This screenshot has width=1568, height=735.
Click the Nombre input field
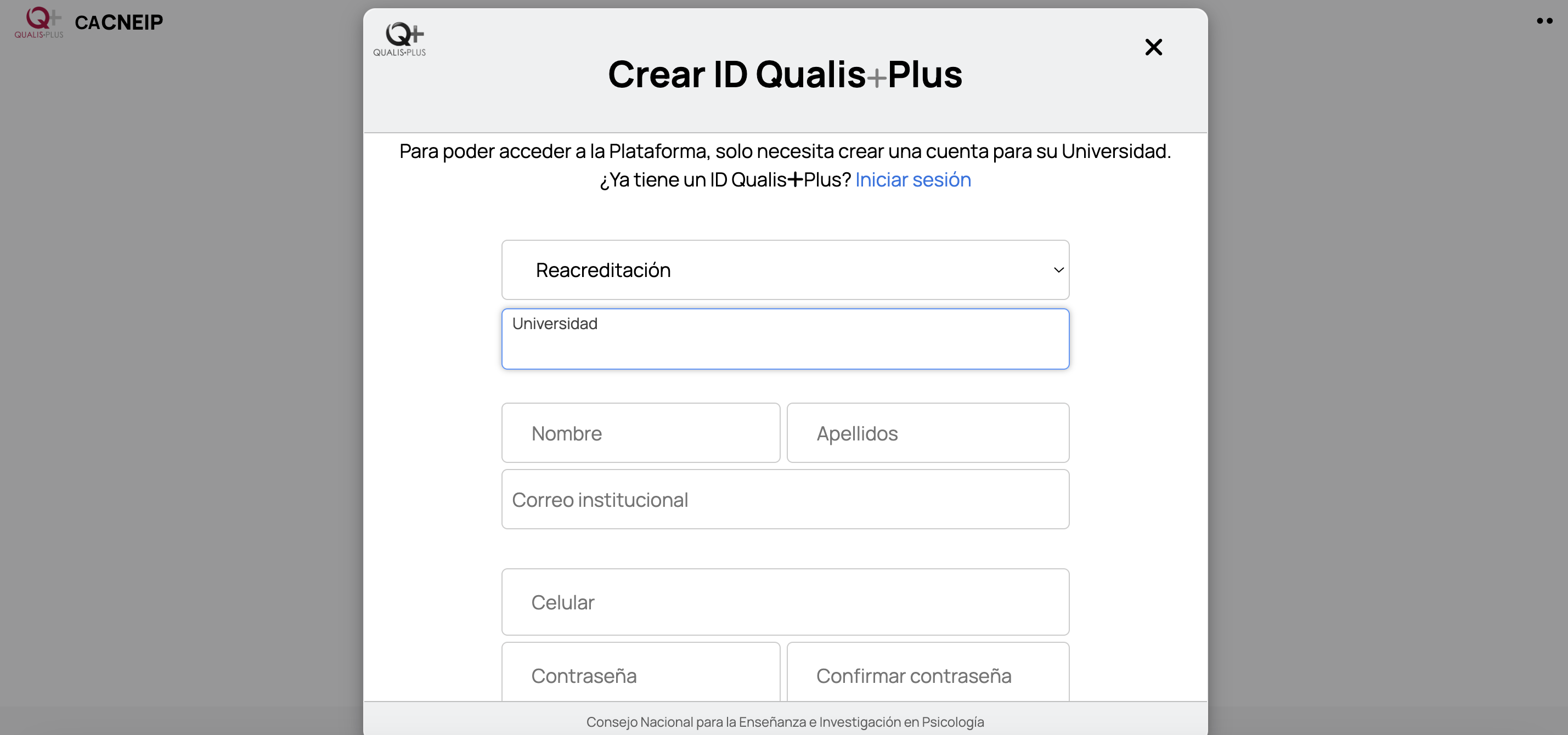640,433
